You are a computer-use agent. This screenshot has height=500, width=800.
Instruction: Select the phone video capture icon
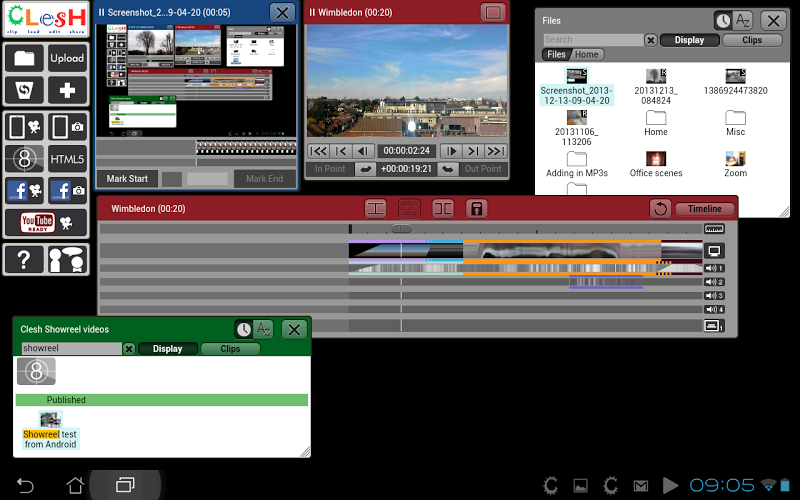pyautogui.click(x=24, y=127)
